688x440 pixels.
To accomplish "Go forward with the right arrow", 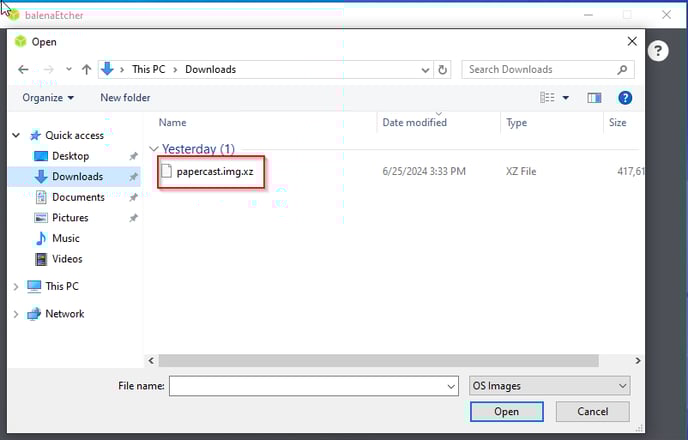I will [x=49, y=69].
